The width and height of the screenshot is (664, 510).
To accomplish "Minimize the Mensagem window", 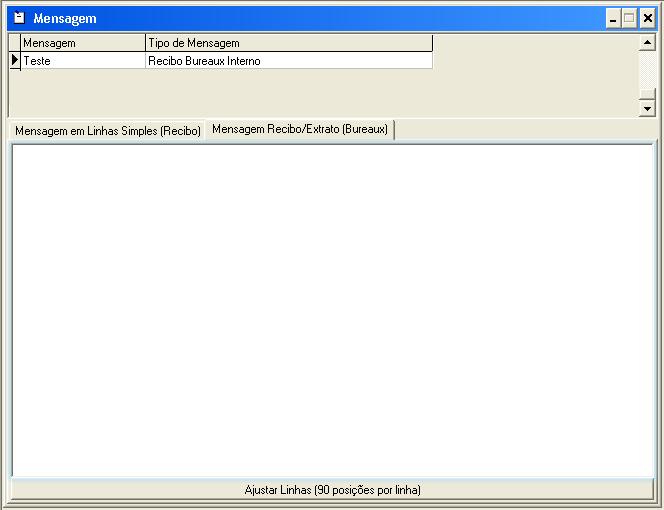I will pos(613,18).
